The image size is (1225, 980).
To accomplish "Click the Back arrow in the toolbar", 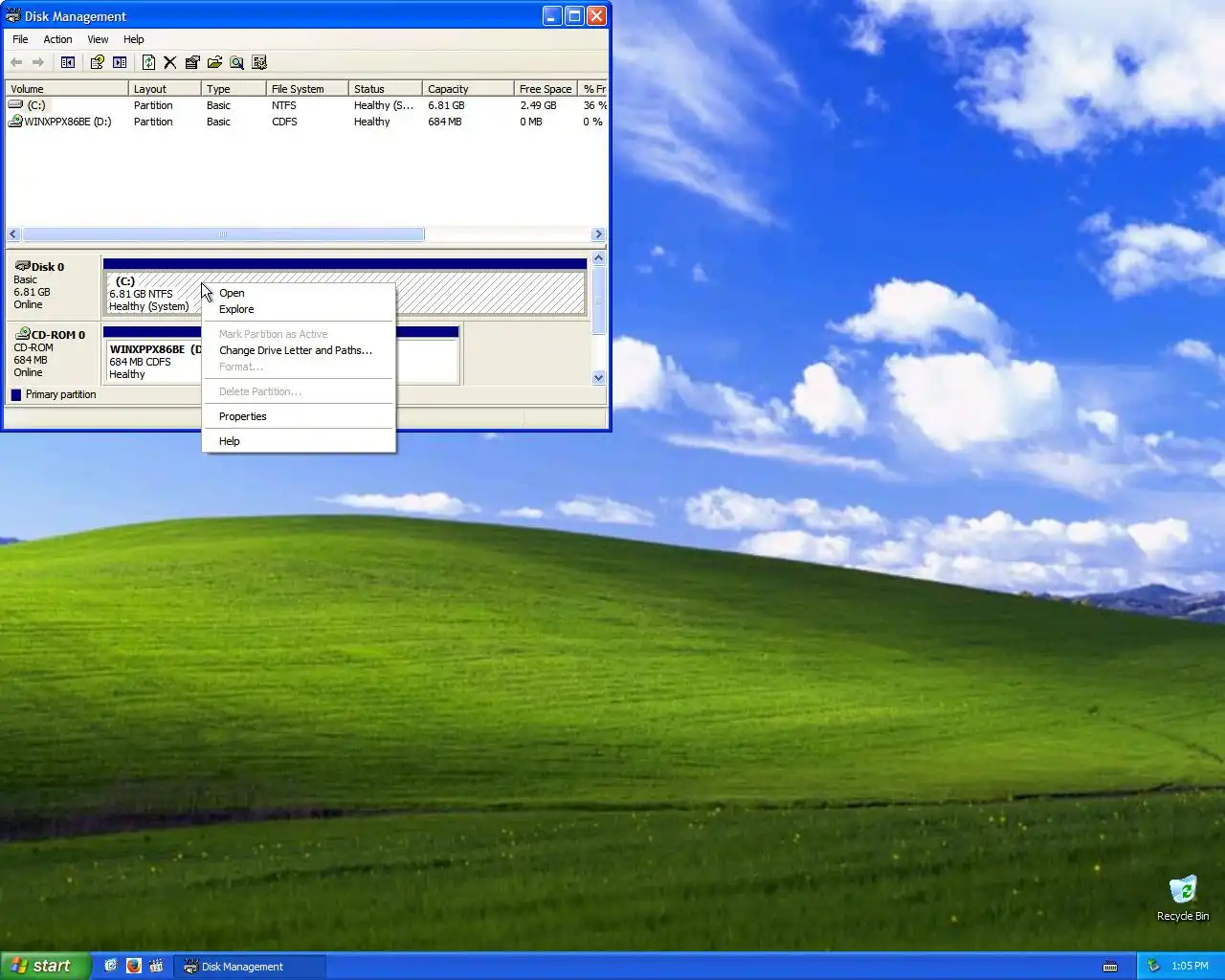I will 16,62.
